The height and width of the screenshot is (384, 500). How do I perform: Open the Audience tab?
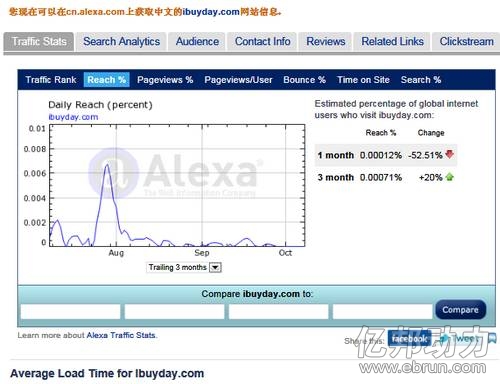click(197, 42)
